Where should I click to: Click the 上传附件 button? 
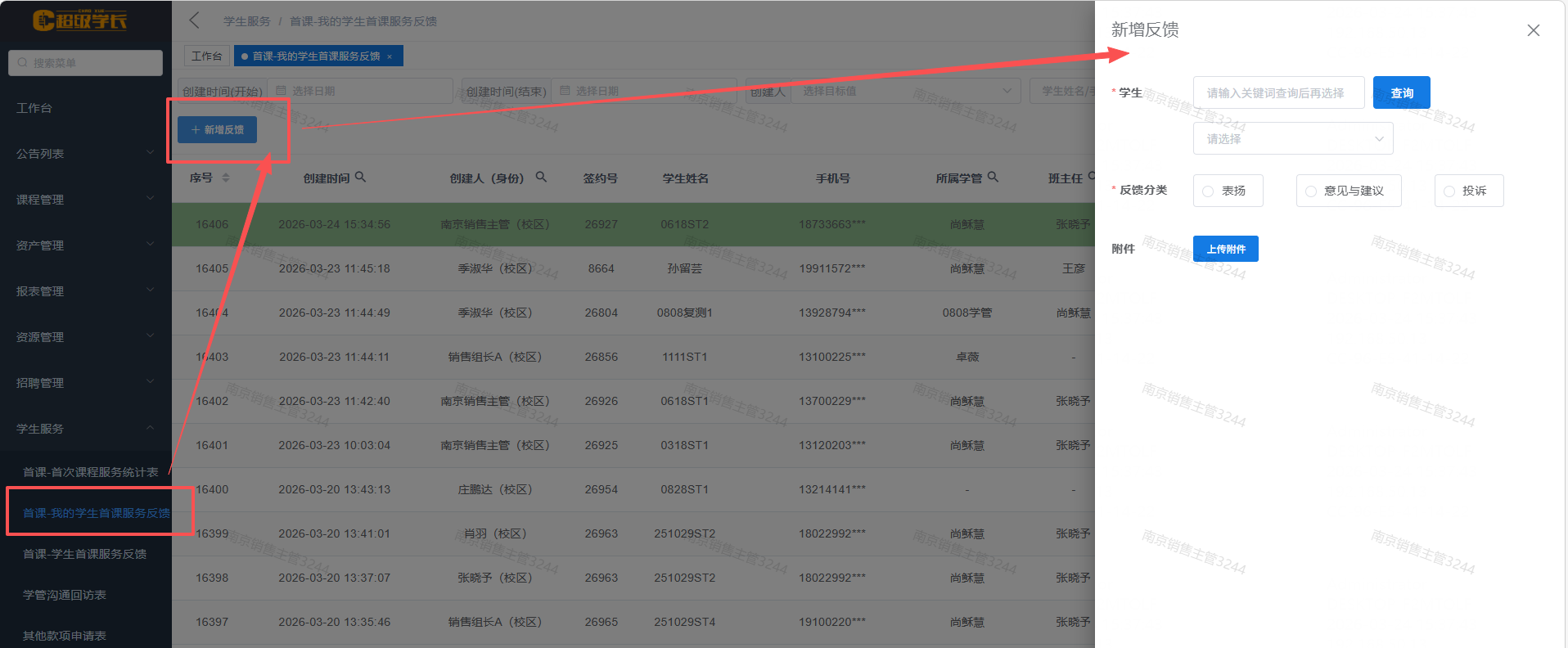(x=1225, y=249)
